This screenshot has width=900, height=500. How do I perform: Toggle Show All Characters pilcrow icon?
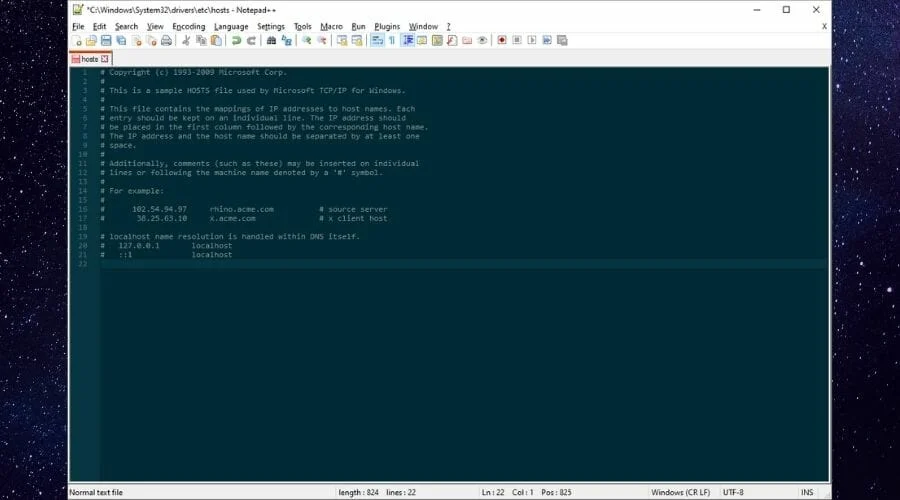(392, 41)
